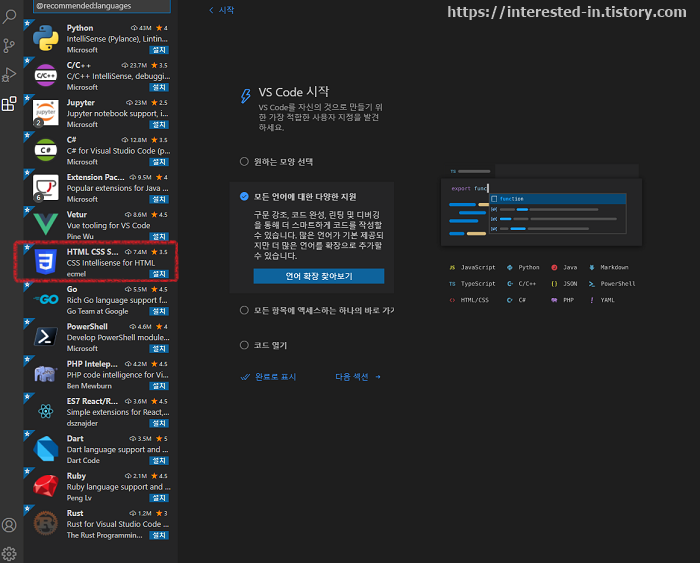700x563 pixels.
Task: Click the Python extension title text
Action: [x=80, y=28]
